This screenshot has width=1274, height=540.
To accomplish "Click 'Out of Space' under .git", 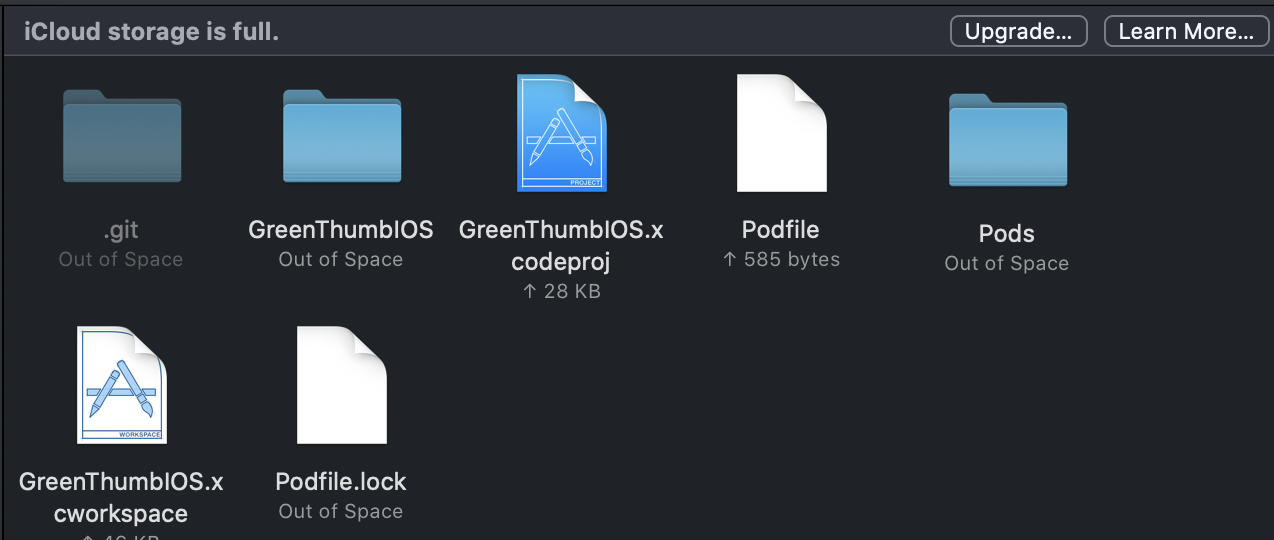I will pos(121,260).
